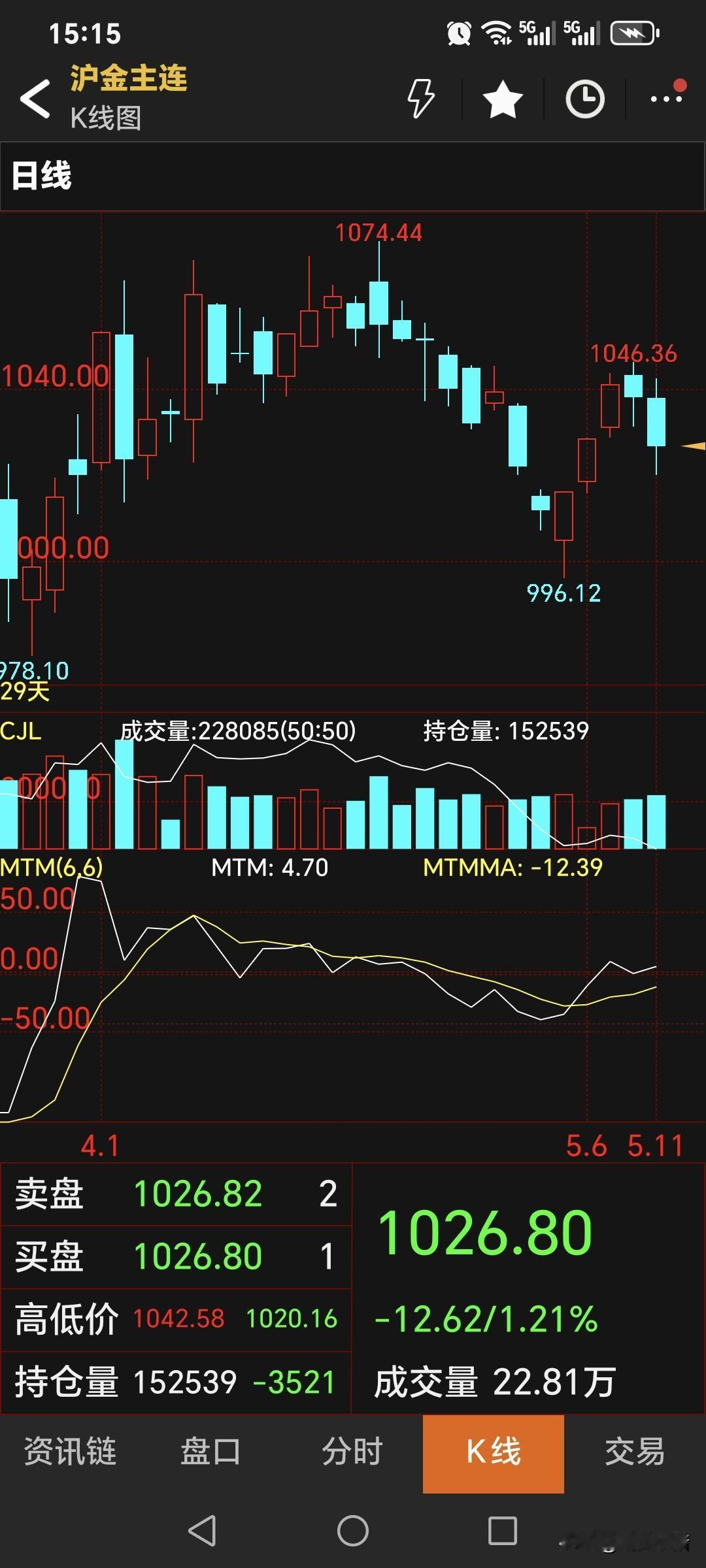Tap the -3521 position change value

(294, 1382)
